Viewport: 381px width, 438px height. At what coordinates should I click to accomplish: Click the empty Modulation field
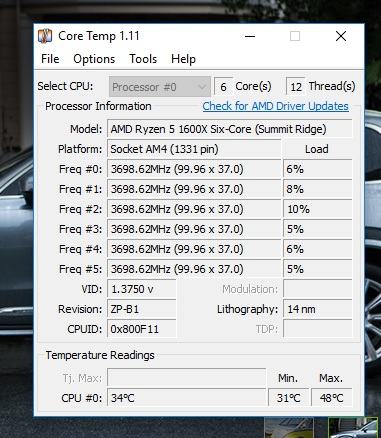(318, 289)
